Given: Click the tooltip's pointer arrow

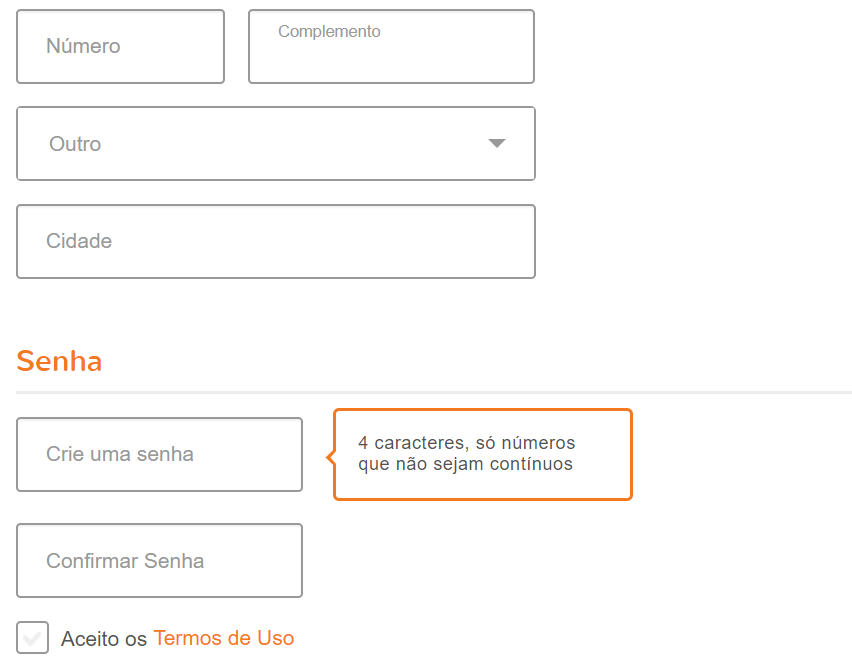Looking at the screenshot, I should click(330, 457).
